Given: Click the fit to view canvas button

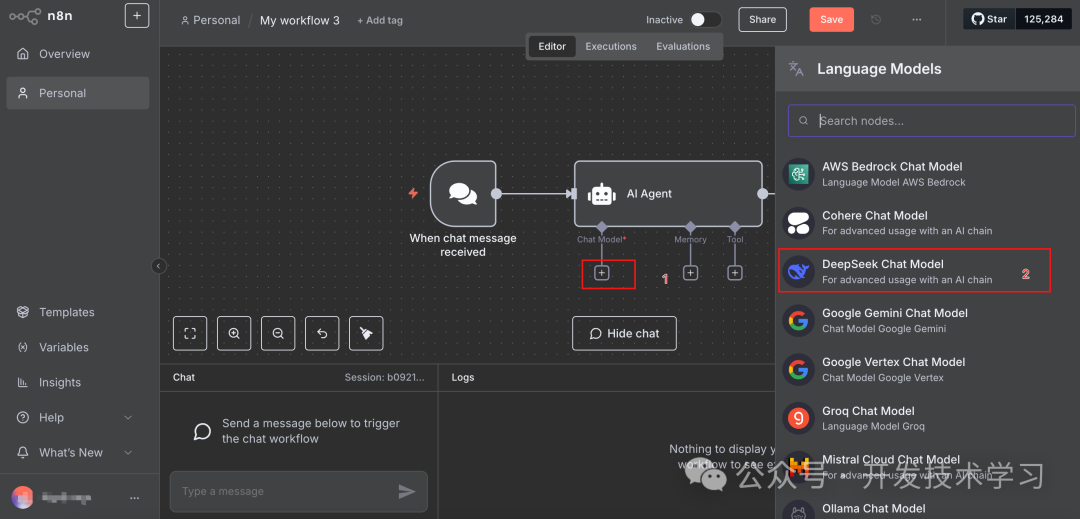Looking at the screenshot, I should coord(190,333).
